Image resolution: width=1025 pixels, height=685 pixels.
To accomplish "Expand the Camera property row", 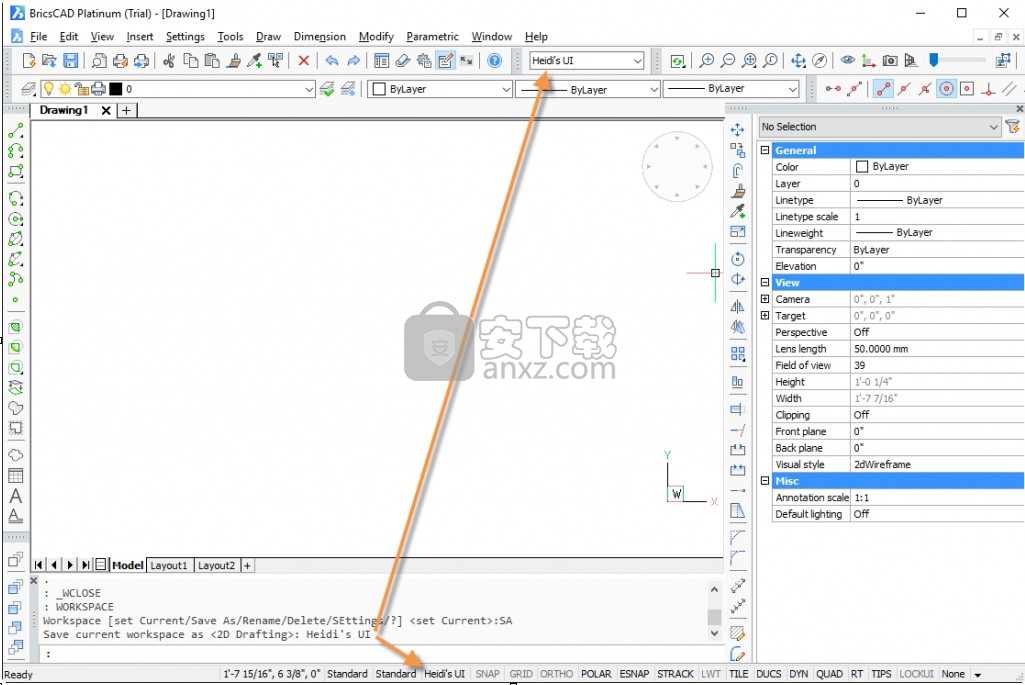I will tap(765, 299).
